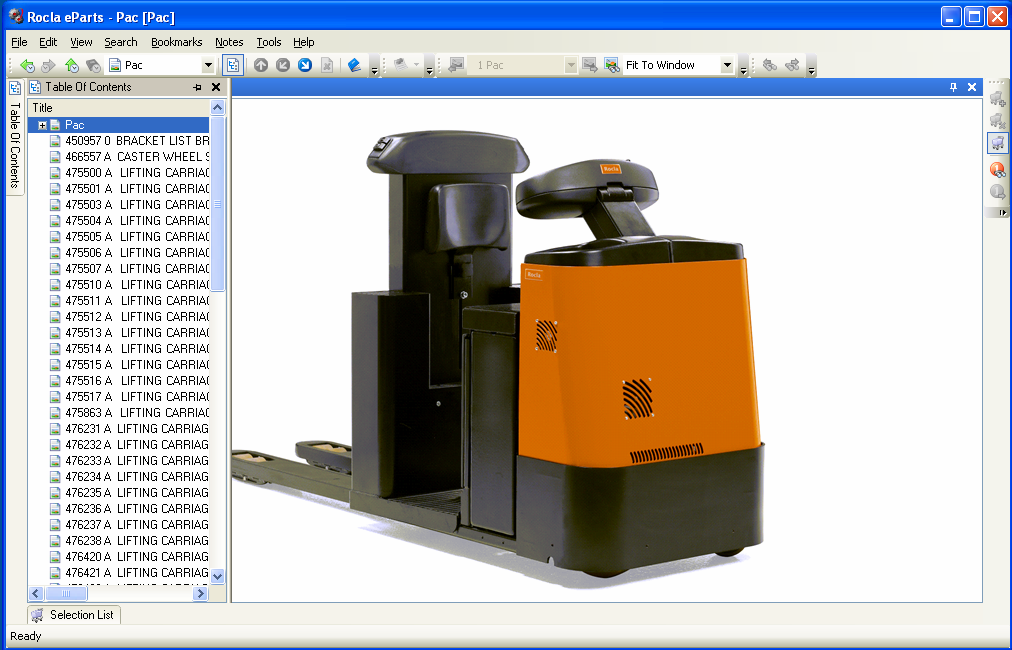Click the grey callout arrow icon
The image size is (1012, 650).
coord(998,192)
